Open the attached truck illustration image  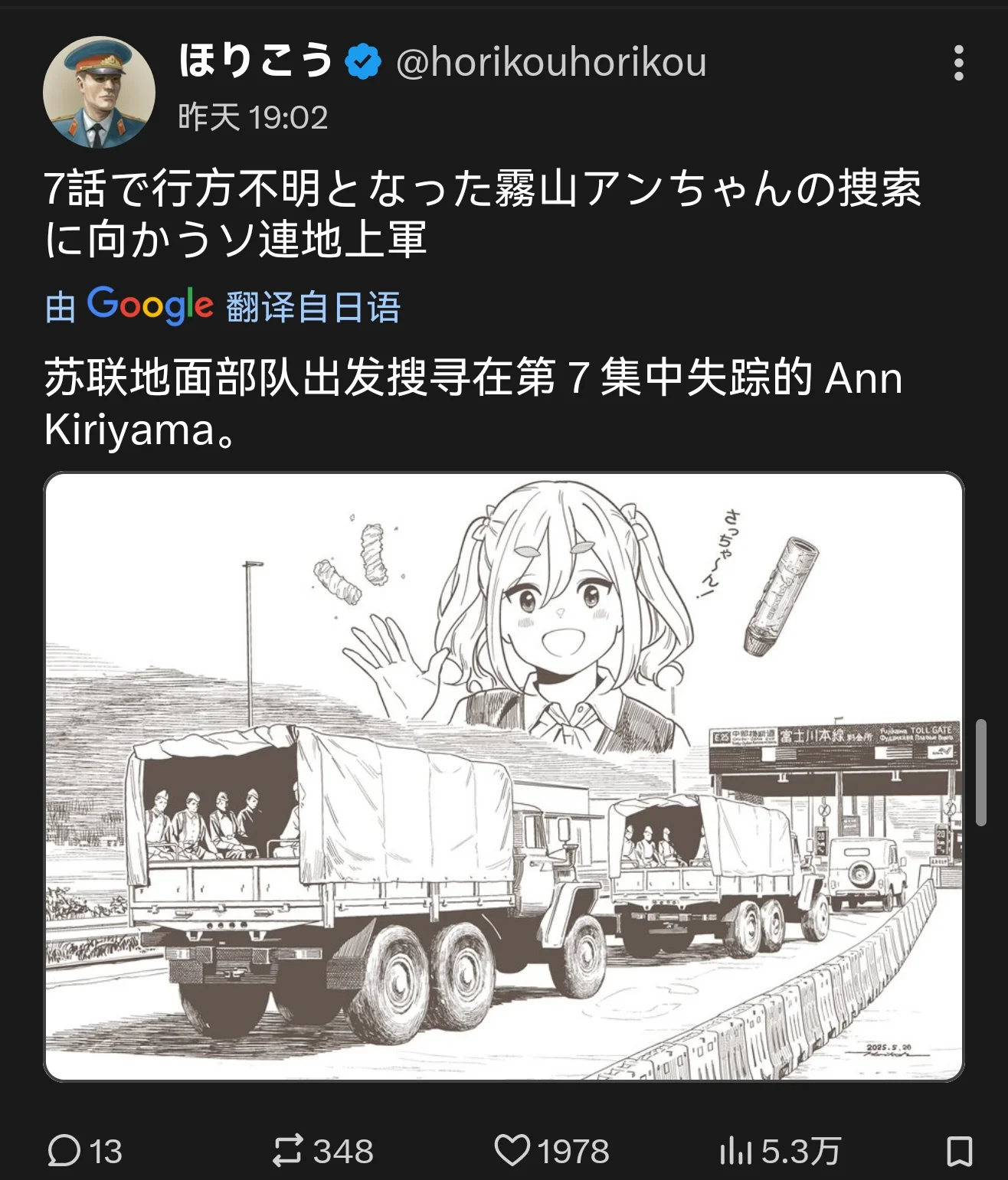point(504,776)
